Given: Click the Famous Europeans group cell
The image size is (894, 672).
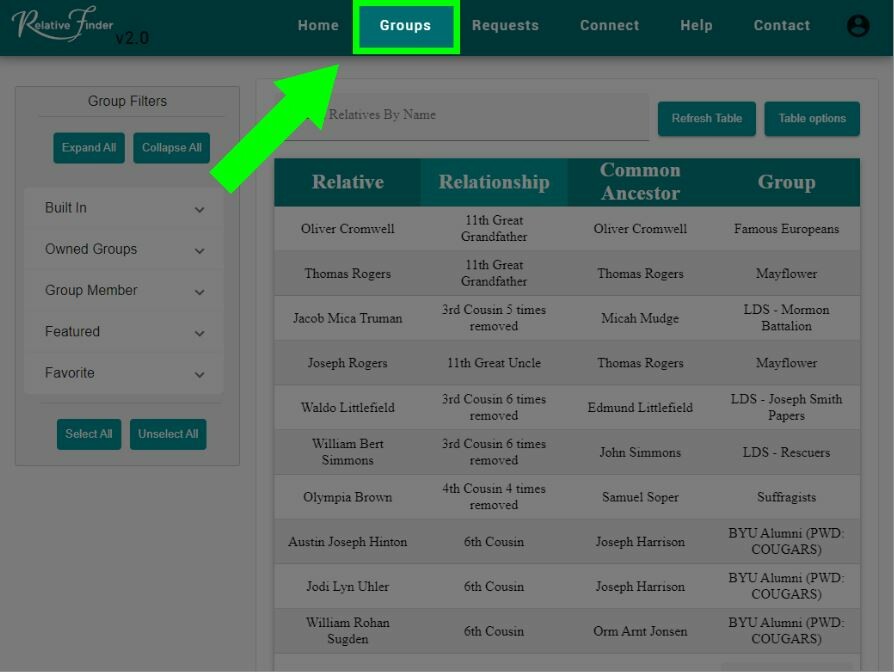Looking at the screenshot, I should pyautogui.click(x=786, y=229).
